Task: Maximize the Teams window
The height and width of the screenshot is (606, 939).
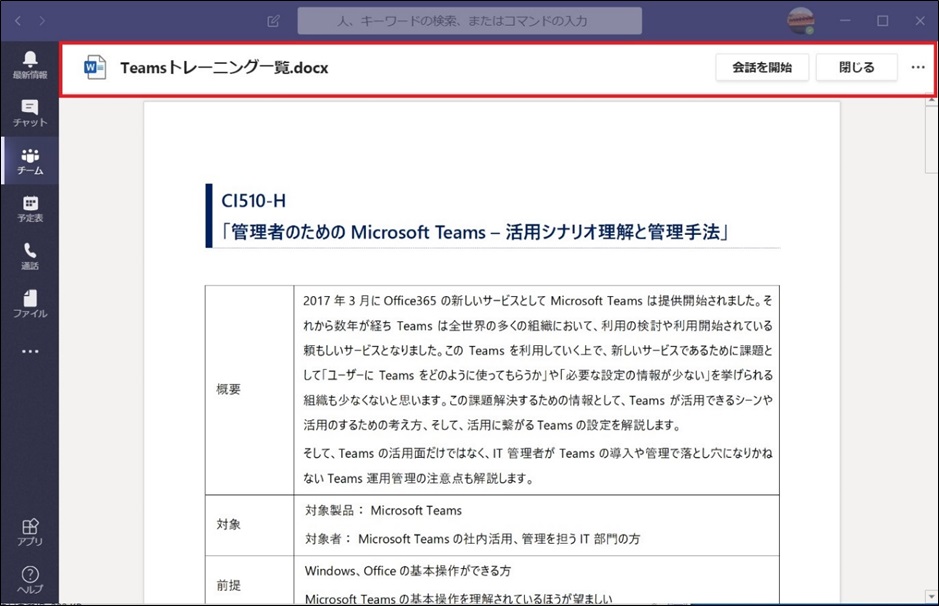Action: (882, 21)
